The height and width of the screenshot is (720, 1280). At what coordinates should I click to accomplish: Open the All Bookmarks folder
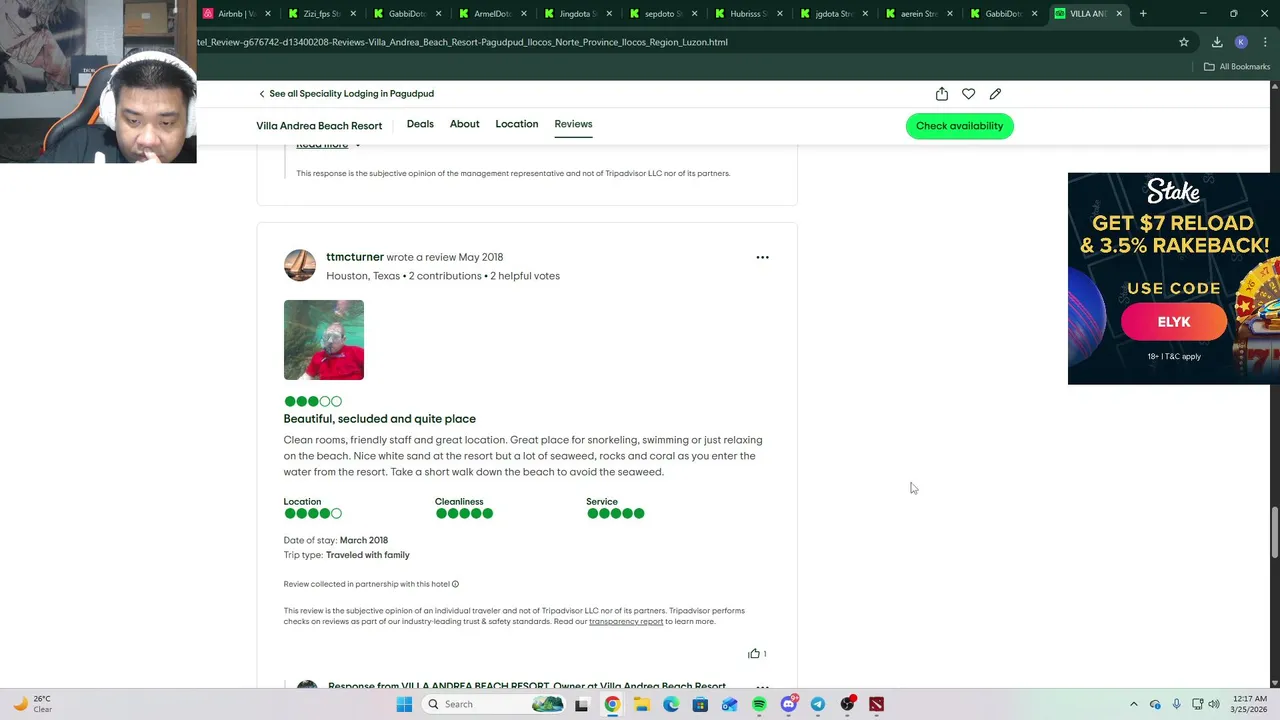click(x=1237, y=67)
